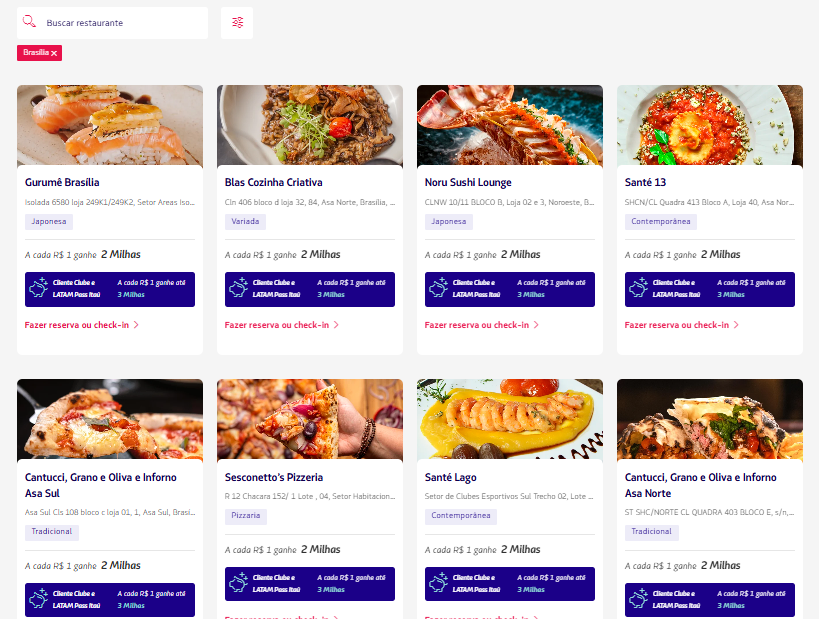The height and width of the screenshot is (619, 819).
Task: Click piggy bank icon on Sesconetto's Pizzeria card
Action: click(240, 584)
